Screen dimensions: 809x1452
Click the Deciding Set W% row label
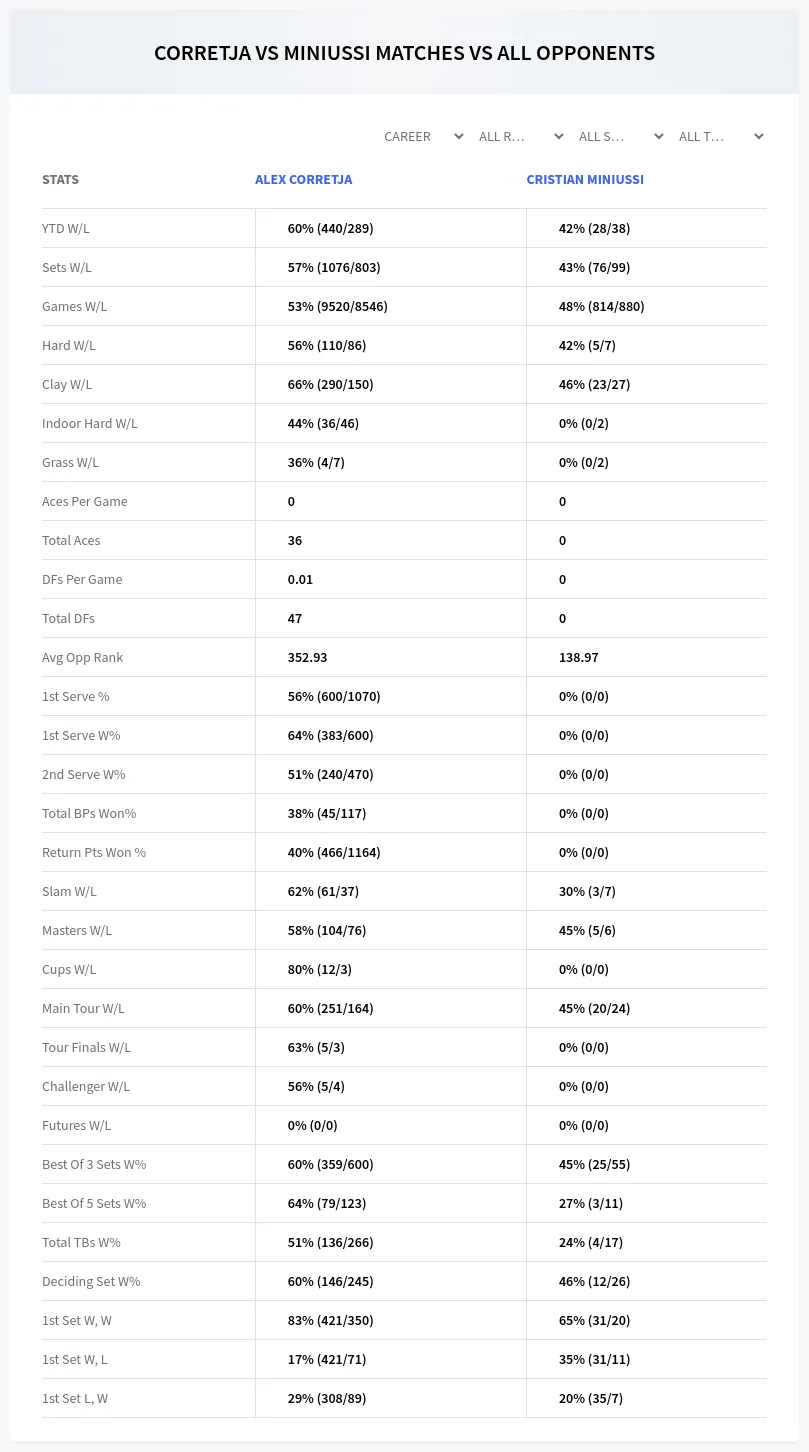(x=91, y=1281)
